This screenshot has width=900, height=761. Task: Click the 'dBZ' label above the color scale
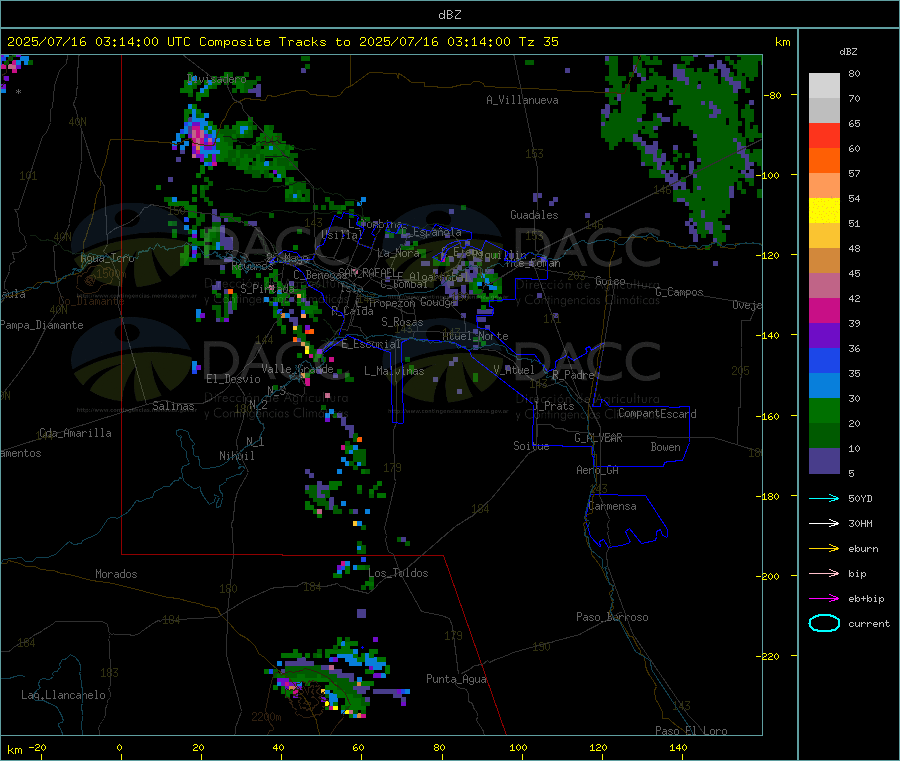(x=848, y=52)
